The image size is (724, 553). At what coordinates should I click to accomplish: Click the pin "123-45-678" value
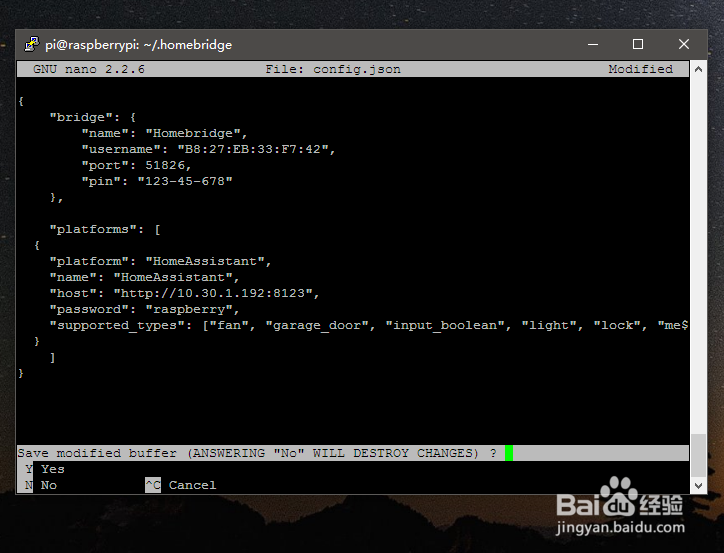point(185,181)
